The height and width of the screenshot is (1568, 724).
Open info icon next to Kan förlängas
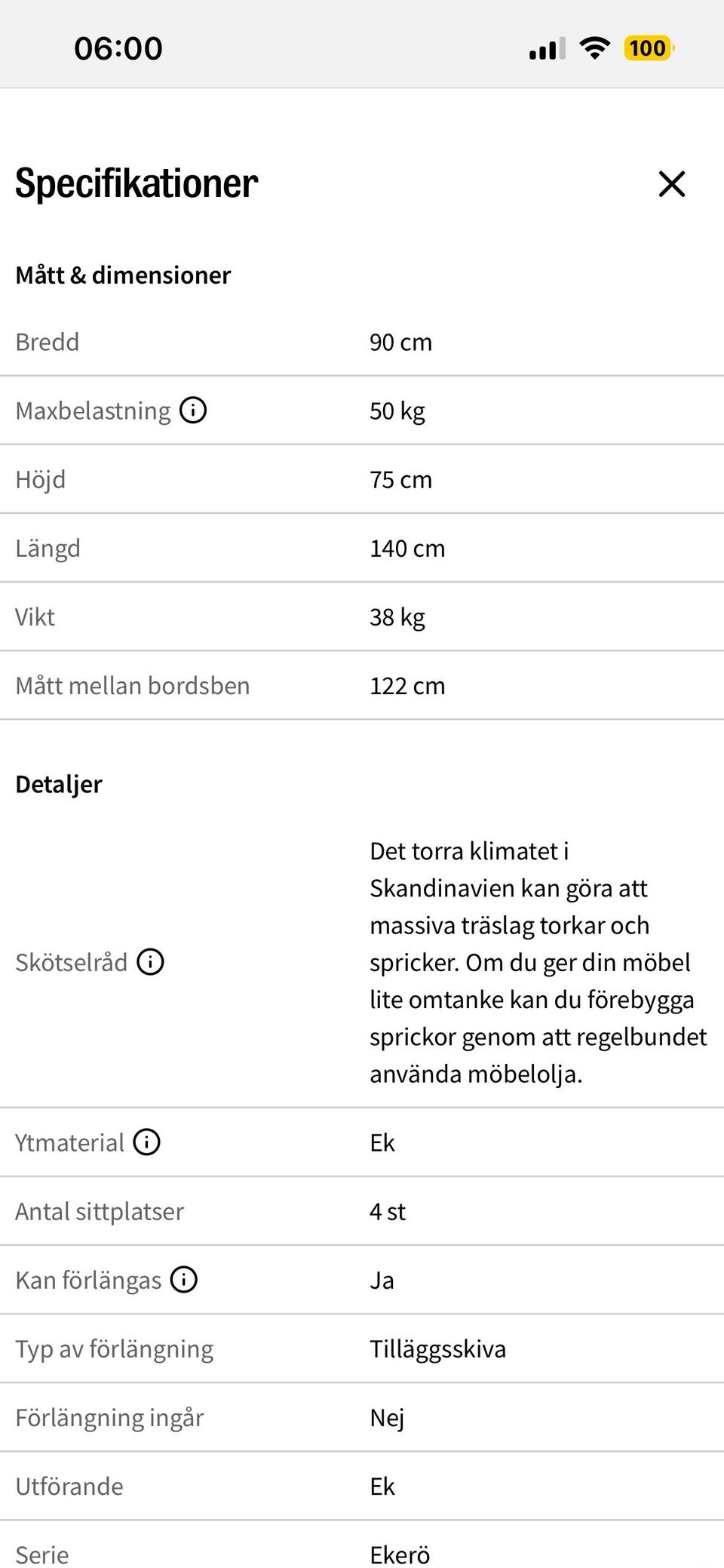[x=184, y=1280]
